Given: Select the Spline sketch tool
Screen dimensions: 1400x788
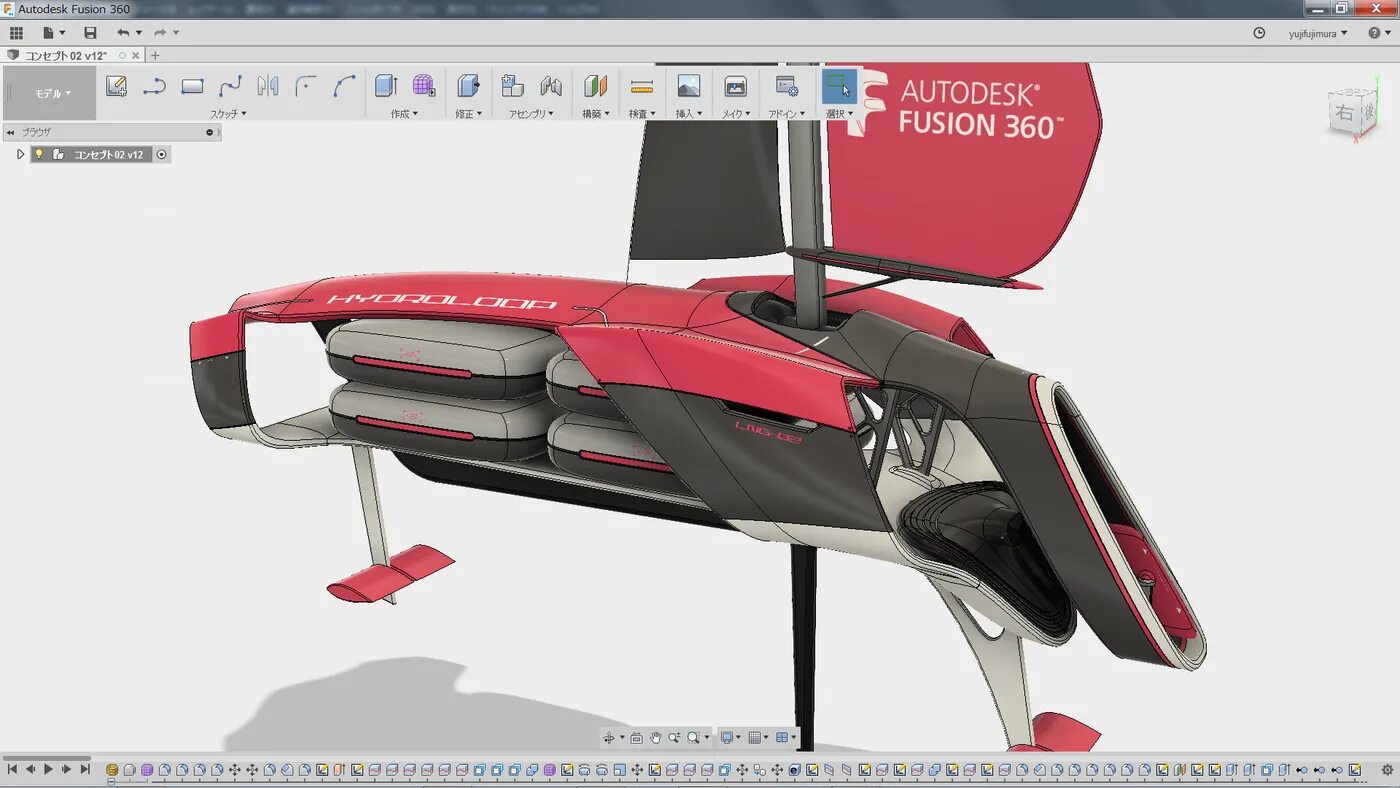Looking at the screenshot, I should point(230,86).
